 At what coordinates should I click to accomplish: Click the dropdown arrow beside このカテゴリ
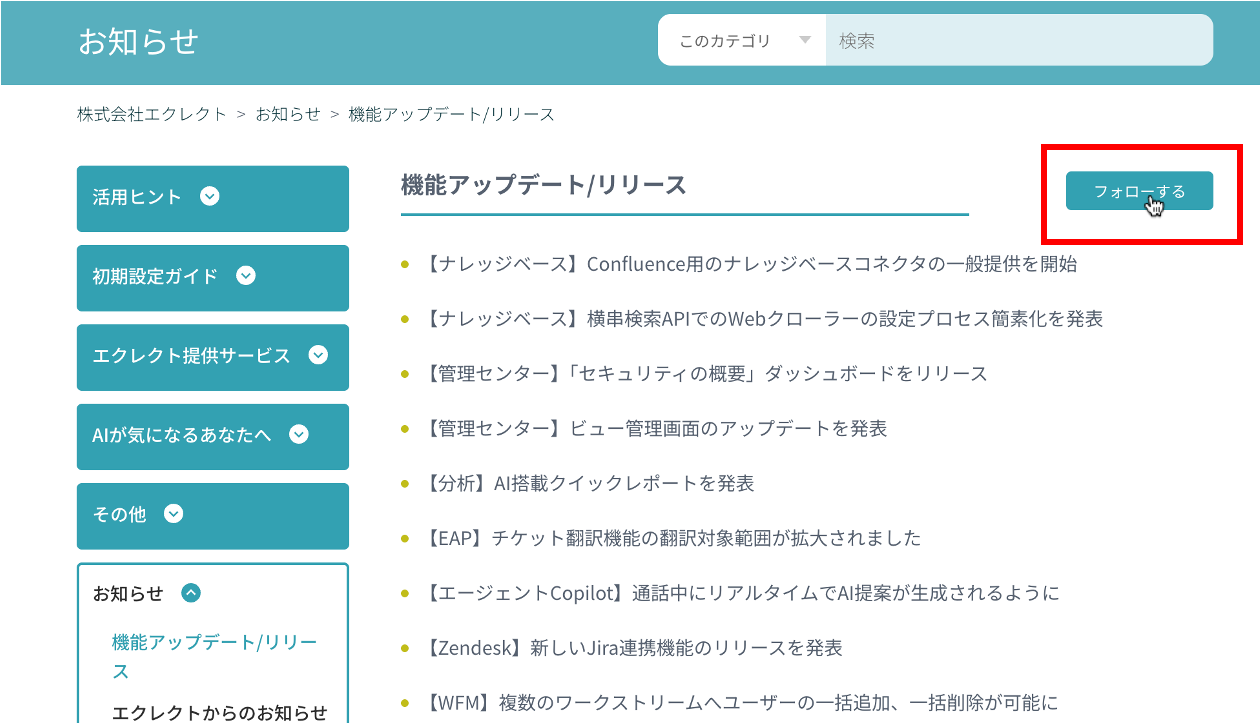point(804,41)
